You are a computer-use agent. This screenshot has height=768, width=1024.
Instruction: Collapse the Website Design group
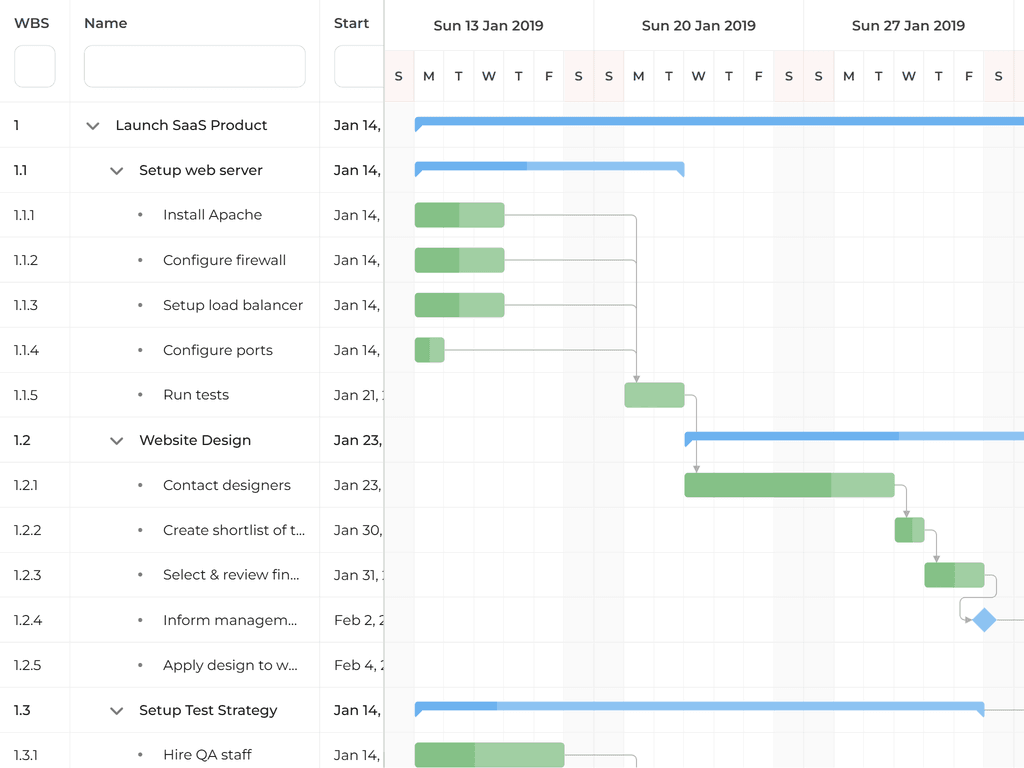(x=117, y=441)
